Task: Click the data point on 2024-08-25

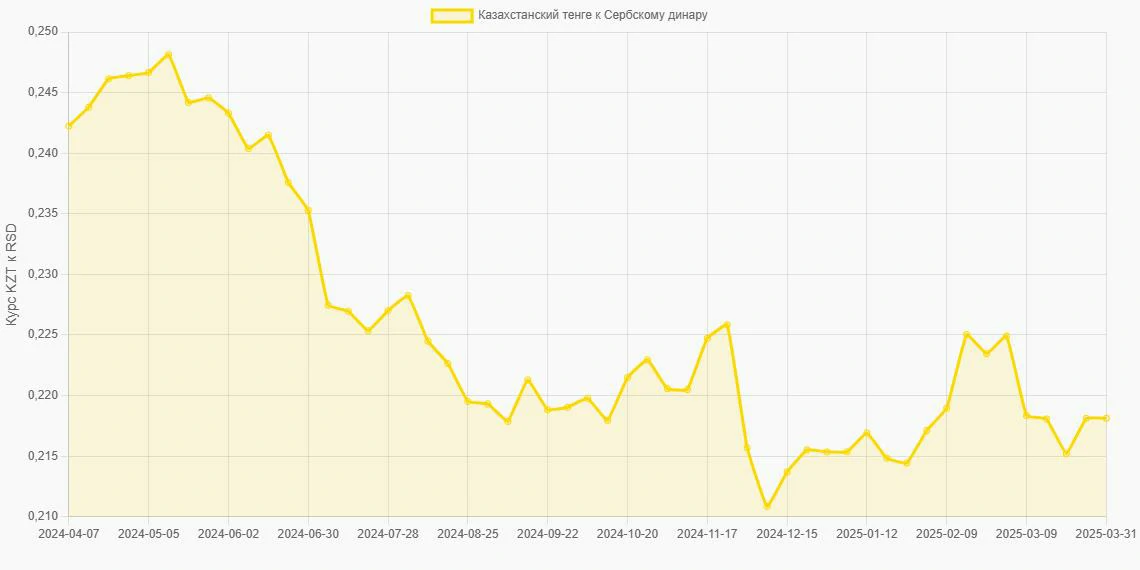Action: [468, 401]
